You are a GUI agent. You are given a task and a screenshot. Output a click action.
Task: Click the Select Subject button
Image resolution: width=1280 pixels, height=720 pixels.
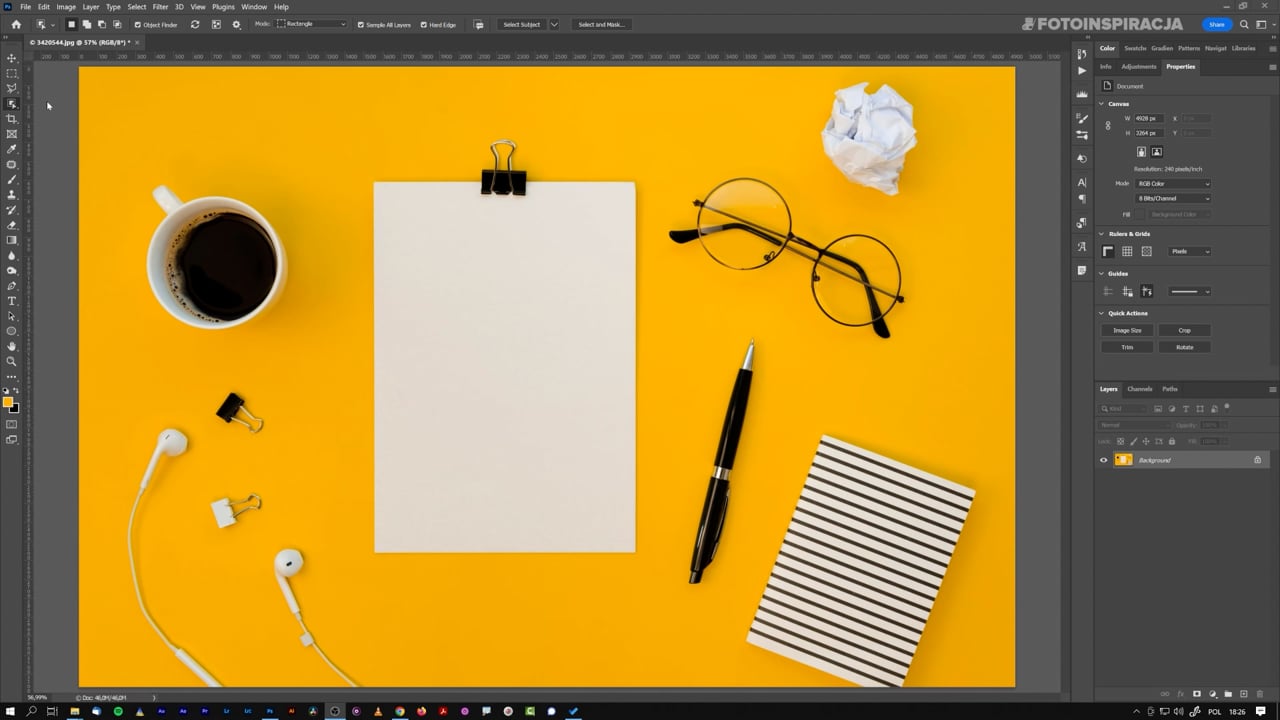pyautogui.click(x=522, y=24)
